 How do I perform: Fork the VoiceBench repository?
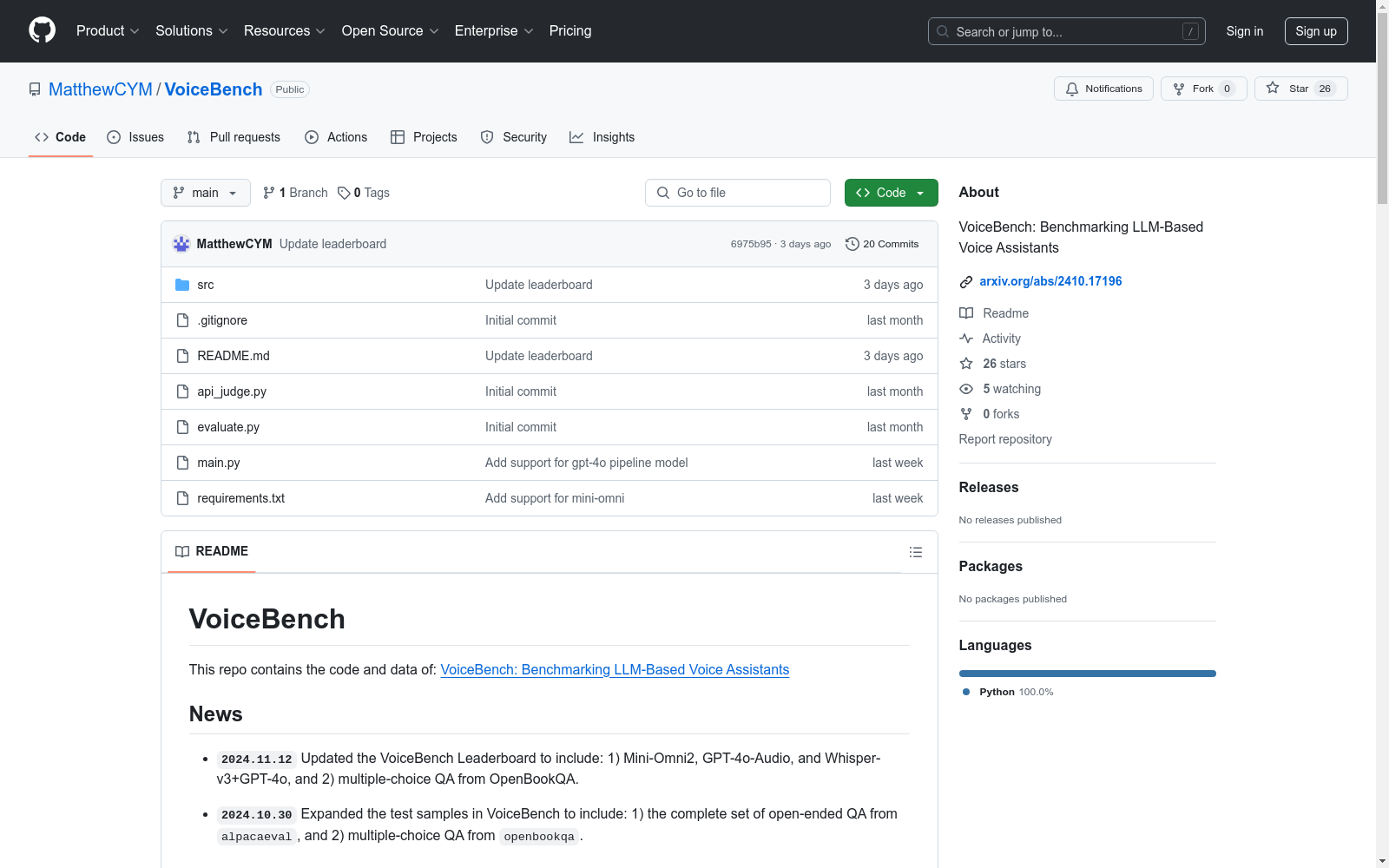click(x=1203, y=89)
